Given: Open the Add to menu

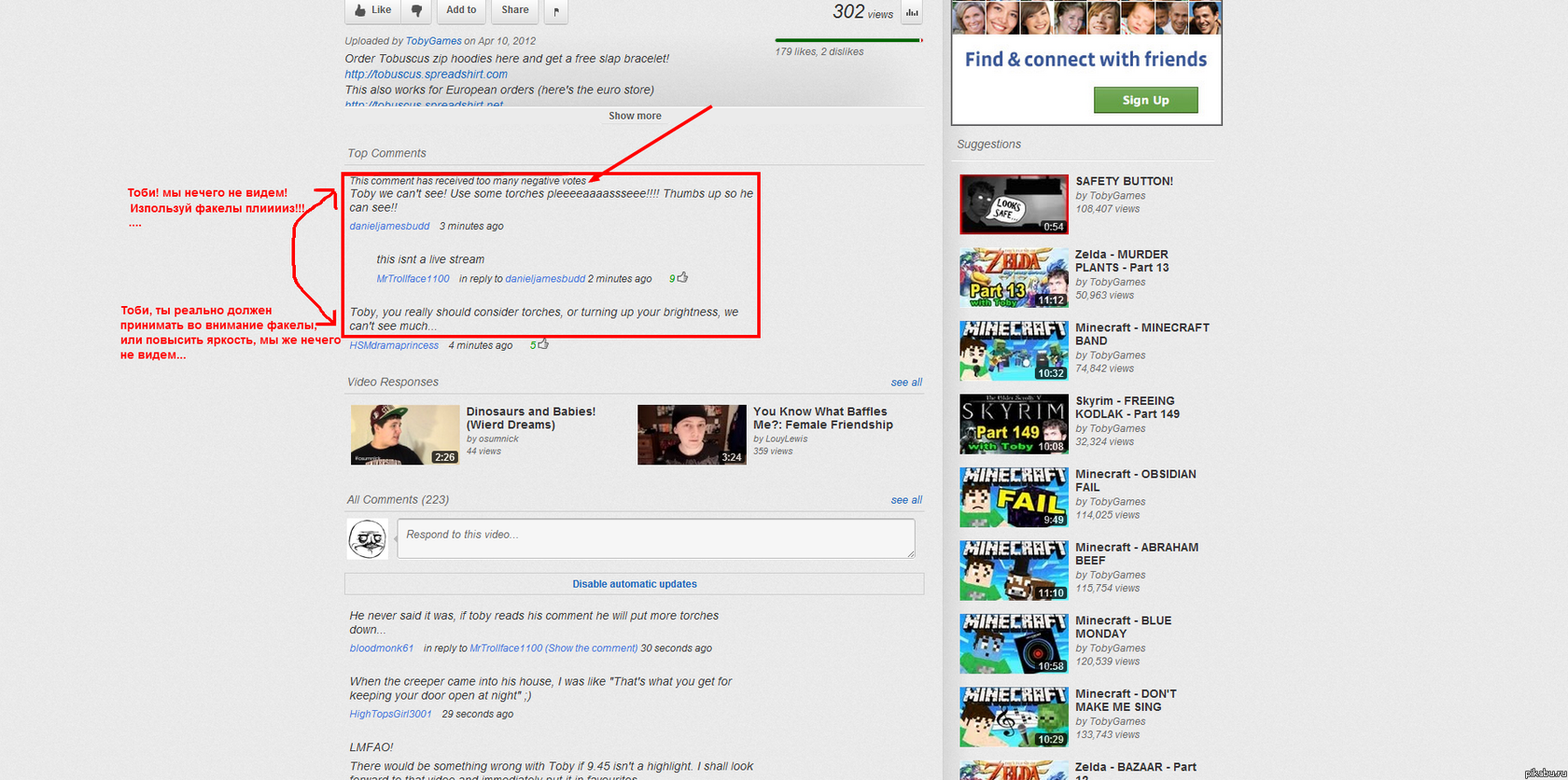Looking at the screenshot, I should 461,10.
